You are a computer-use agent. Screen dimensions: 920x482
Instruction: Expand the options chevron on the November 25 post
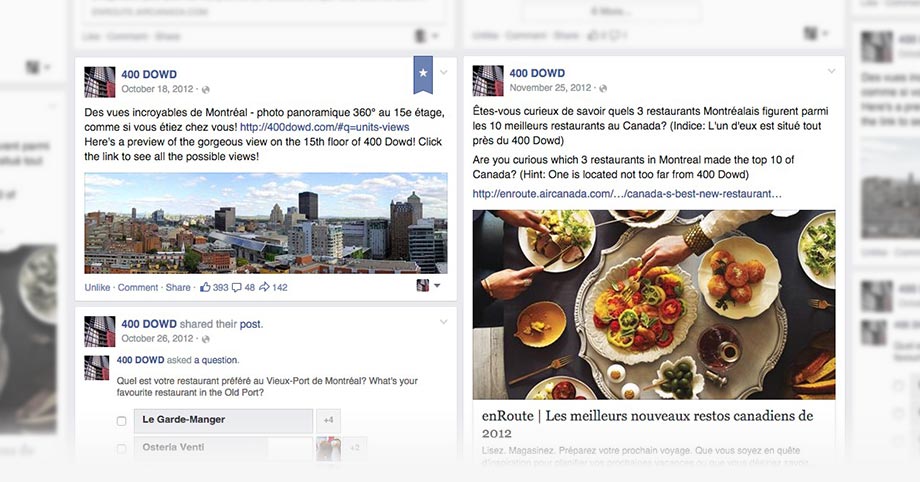pos(831,72)
